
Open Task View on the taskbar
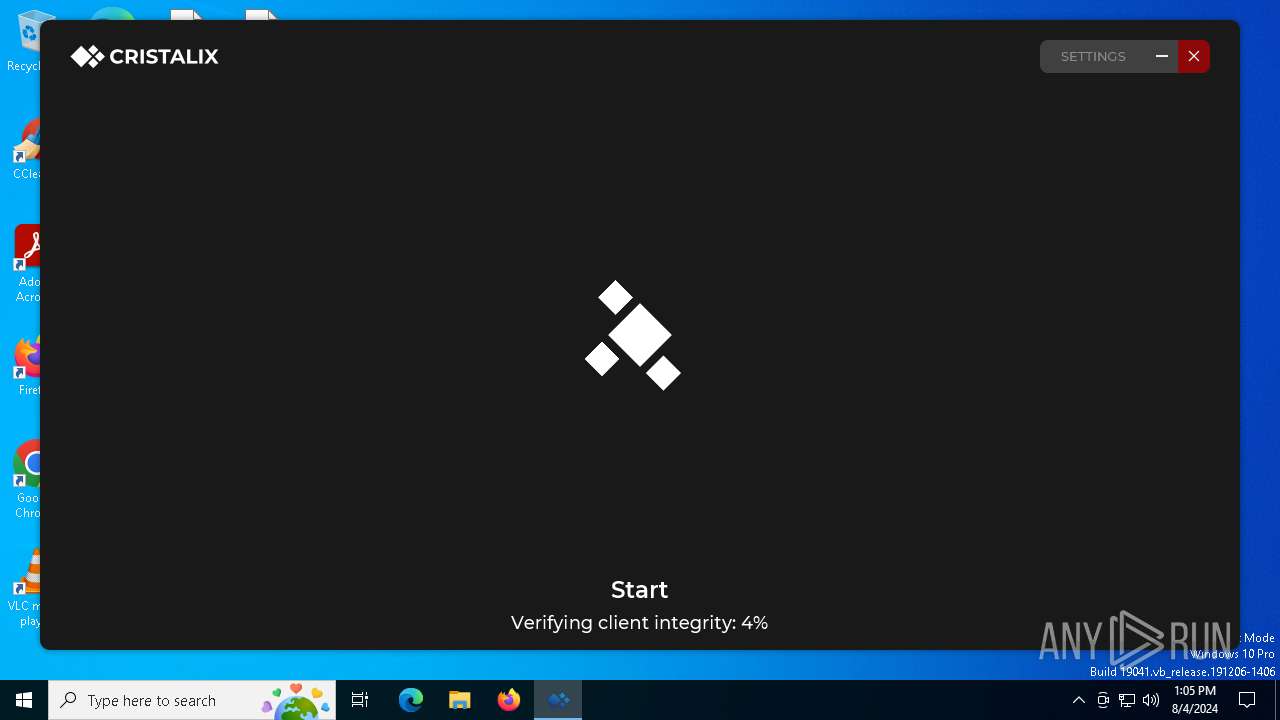click(360, 700)
